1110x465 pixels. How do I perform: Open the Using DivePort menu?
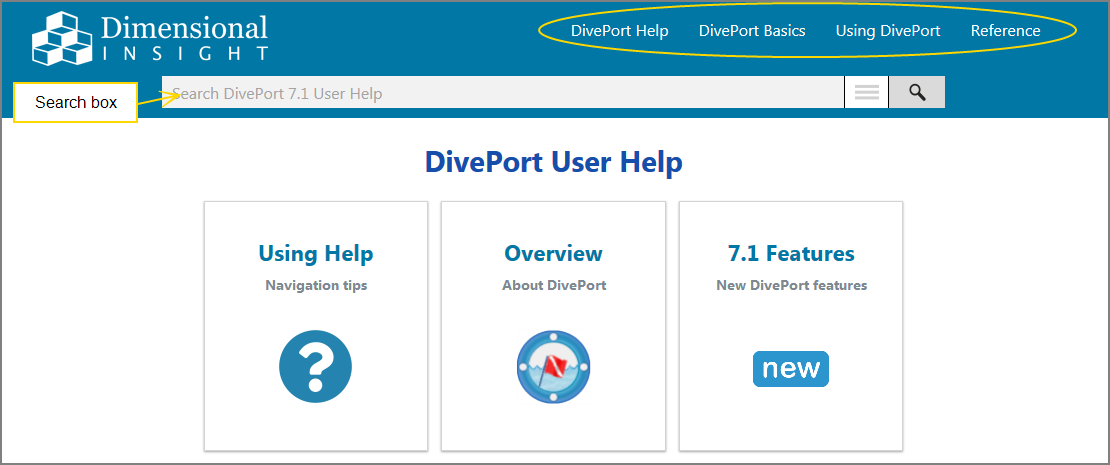tap(888, 31)
